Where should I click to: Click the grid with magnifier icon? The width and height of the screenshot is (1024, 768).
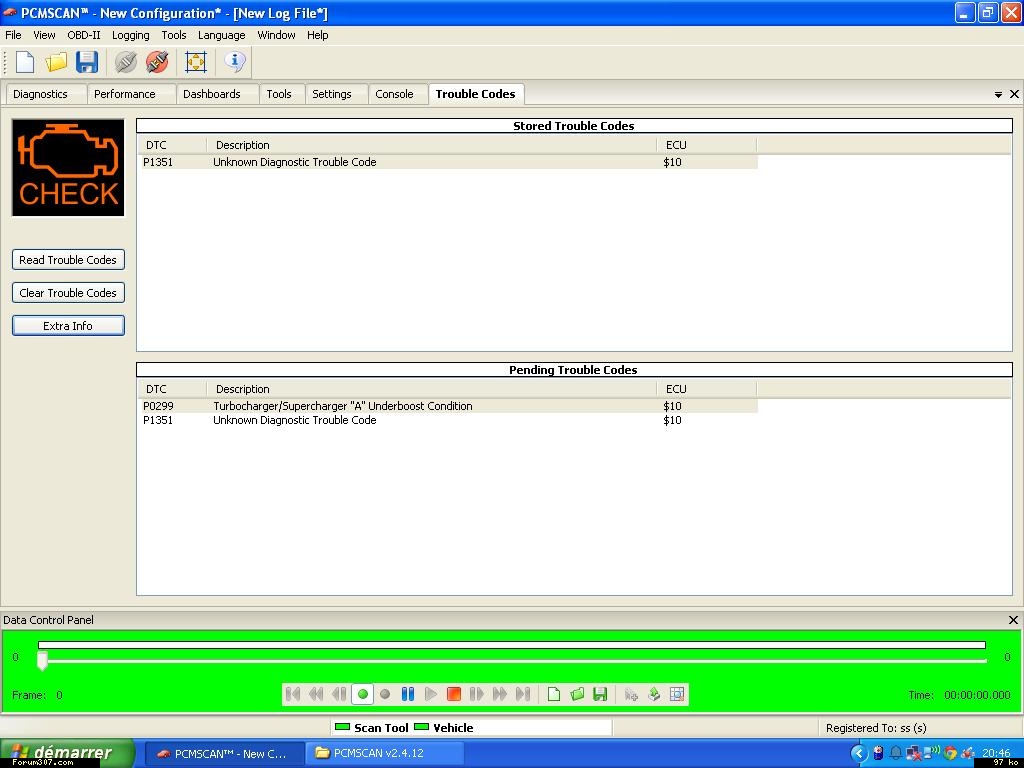click(x=677, y=694)
